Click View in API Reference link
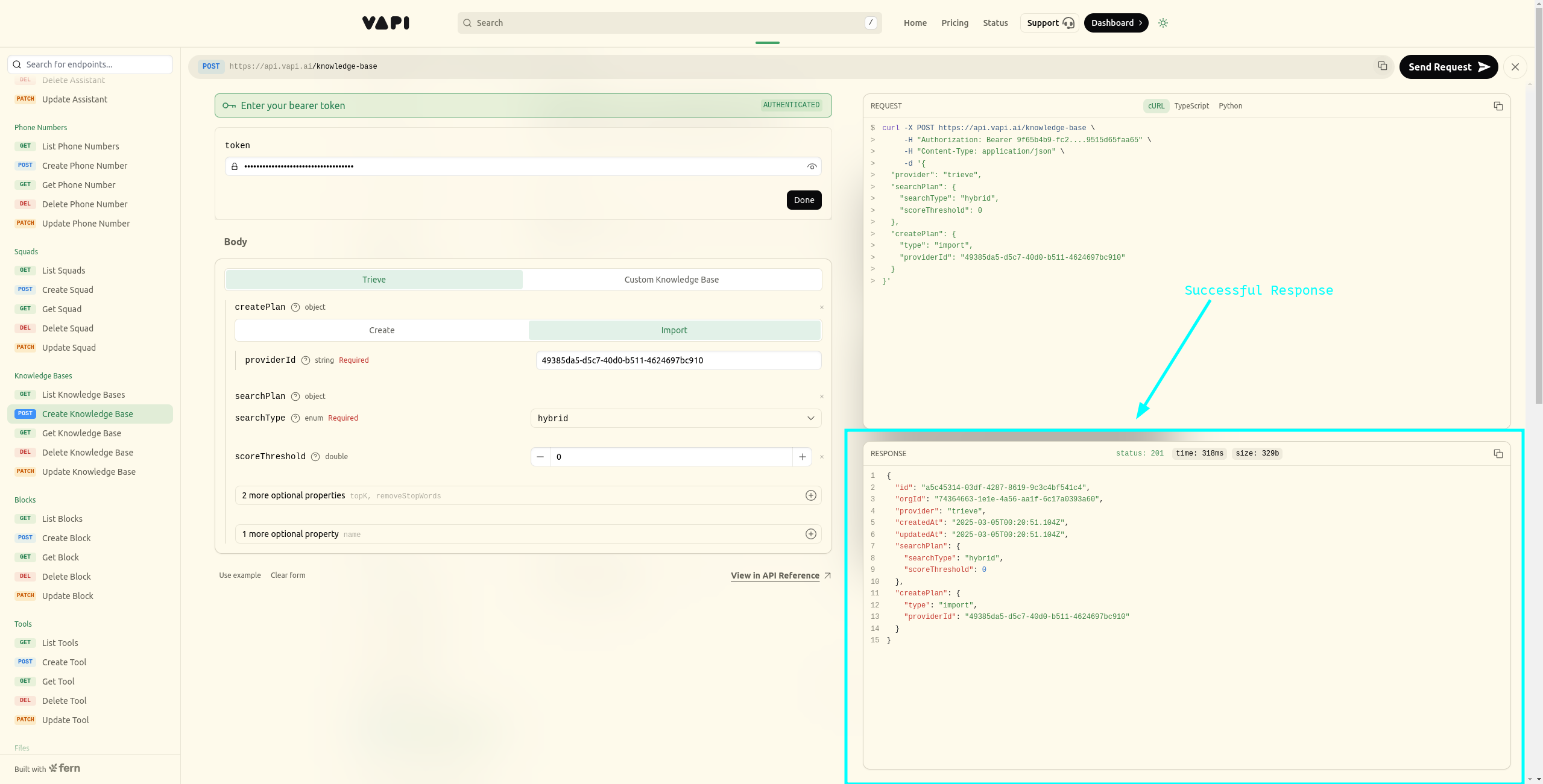The image size is (1543, 784). tap(781, 575)
